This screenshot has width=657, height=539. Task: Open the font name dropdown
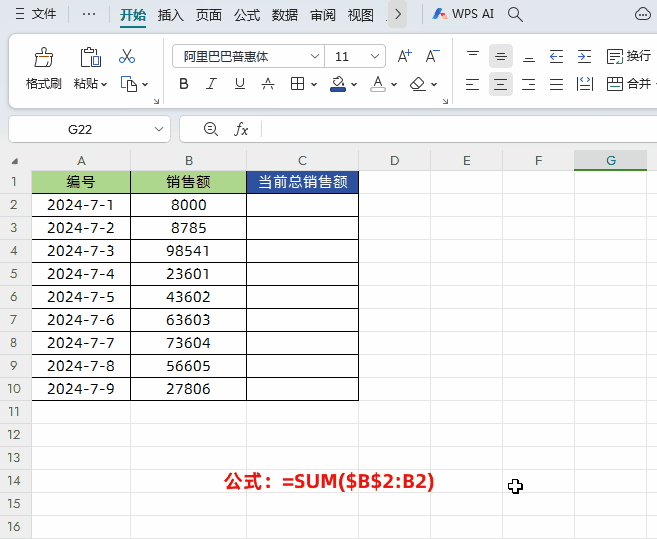pos(315,56)
